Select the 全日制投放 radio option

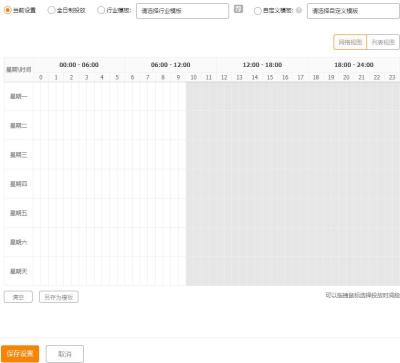pyautogui.click(x=51, y=10)
